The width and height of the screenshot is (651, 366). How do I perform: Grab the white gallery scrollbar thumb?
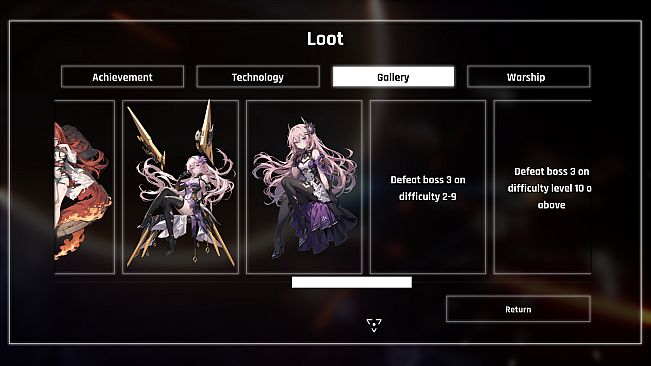352,282
